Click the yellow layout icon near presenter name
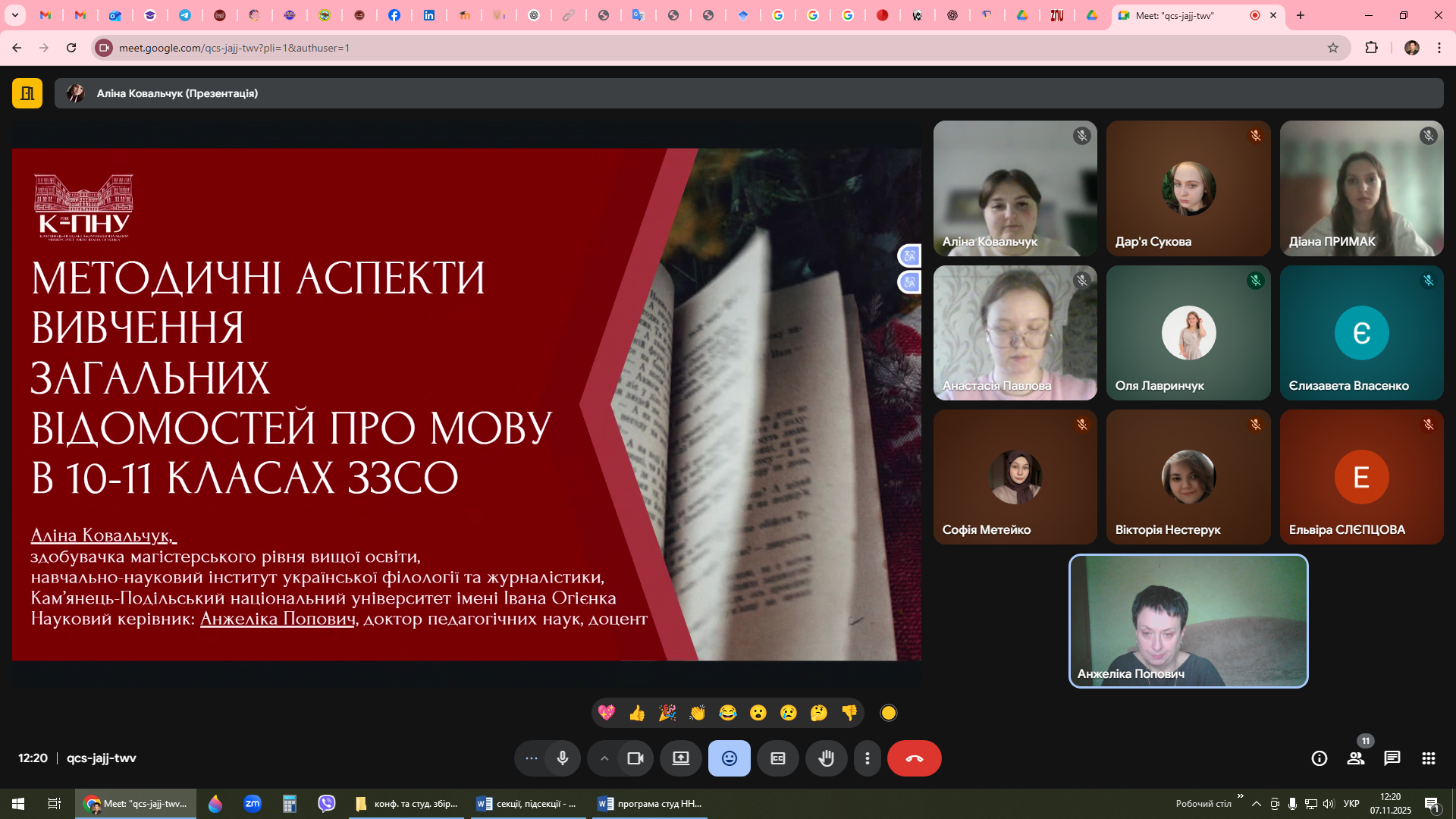Viewport: 1456px width, 819px height. pyautogui.click(x=27, y=93)
